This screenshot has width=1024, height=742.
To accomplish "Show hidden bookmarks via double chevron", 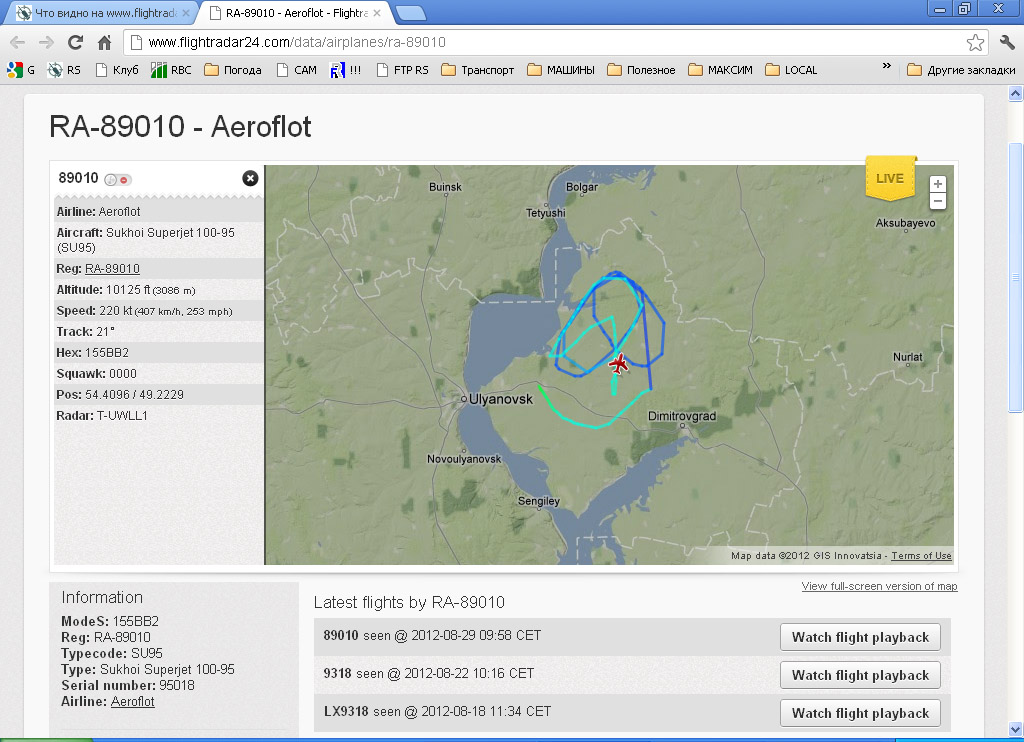I will point(886,66).
